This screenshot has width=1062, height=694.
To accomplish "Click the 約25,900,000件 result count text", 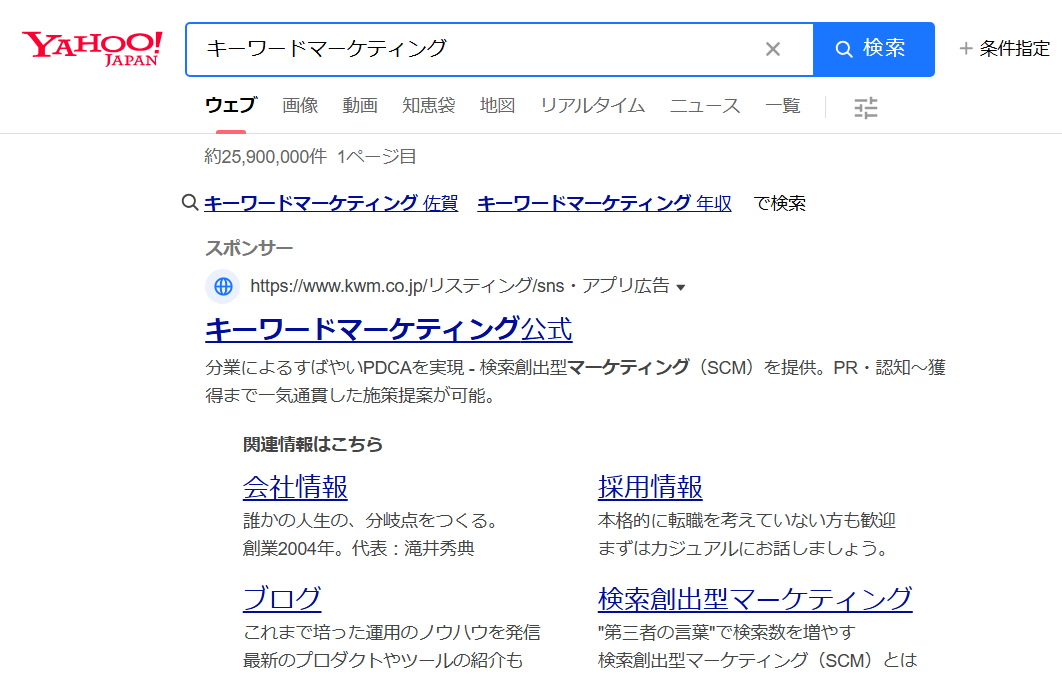I will pyautogui.click(x=266, y=157).
